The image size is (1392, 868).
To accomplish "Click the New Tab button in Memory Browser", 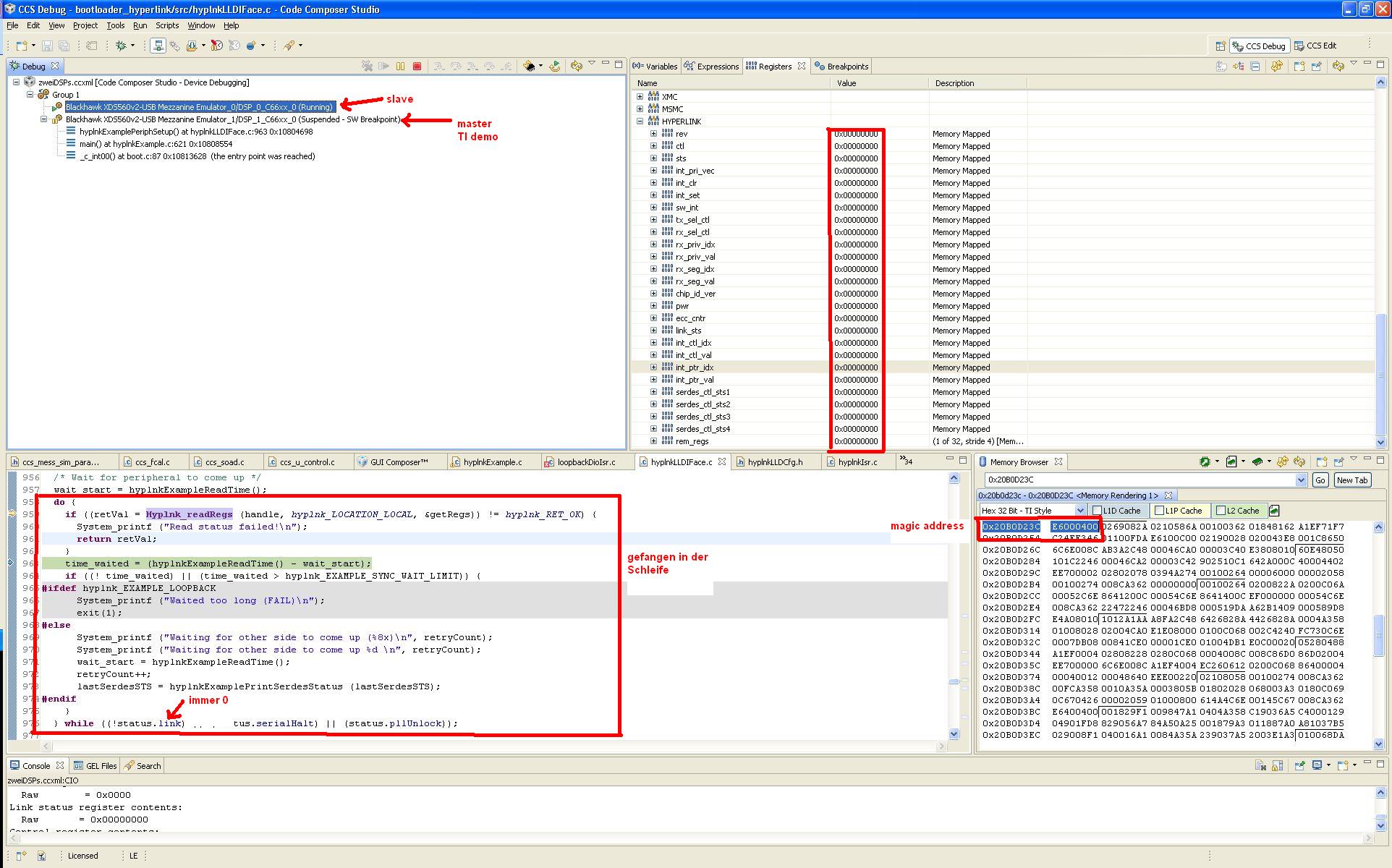I will (x=1351, y=480).
